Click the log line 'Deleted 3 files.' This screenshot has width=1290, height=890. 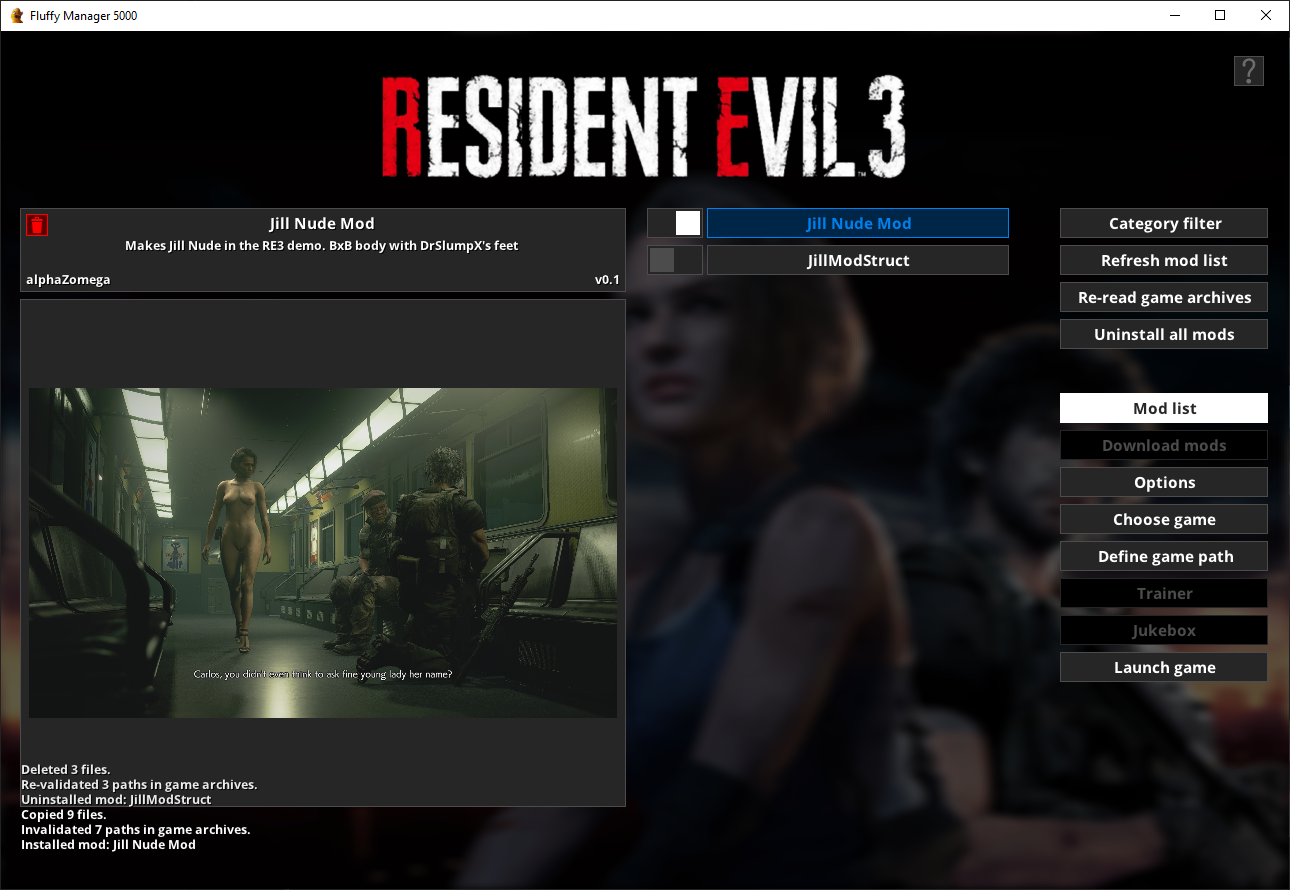[x=66, y=770]
